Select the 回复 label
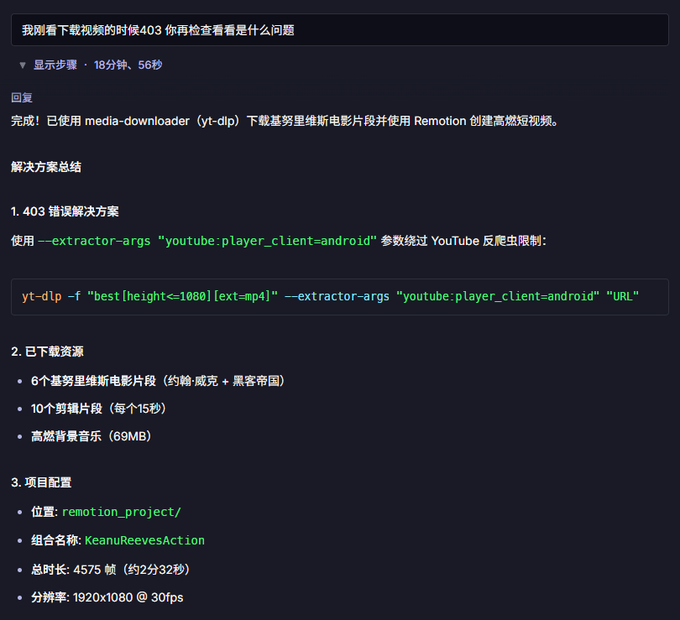 [x=22, y=98]
